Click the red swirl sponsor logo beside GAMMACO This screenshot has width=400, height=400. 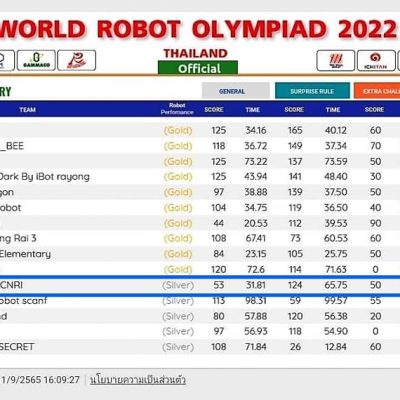77,60
